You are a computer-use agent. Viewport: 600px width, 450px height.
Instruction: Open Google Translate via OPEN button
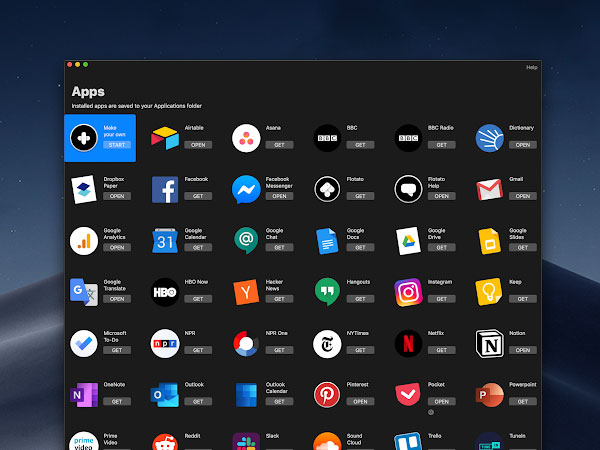coord(117,299)
